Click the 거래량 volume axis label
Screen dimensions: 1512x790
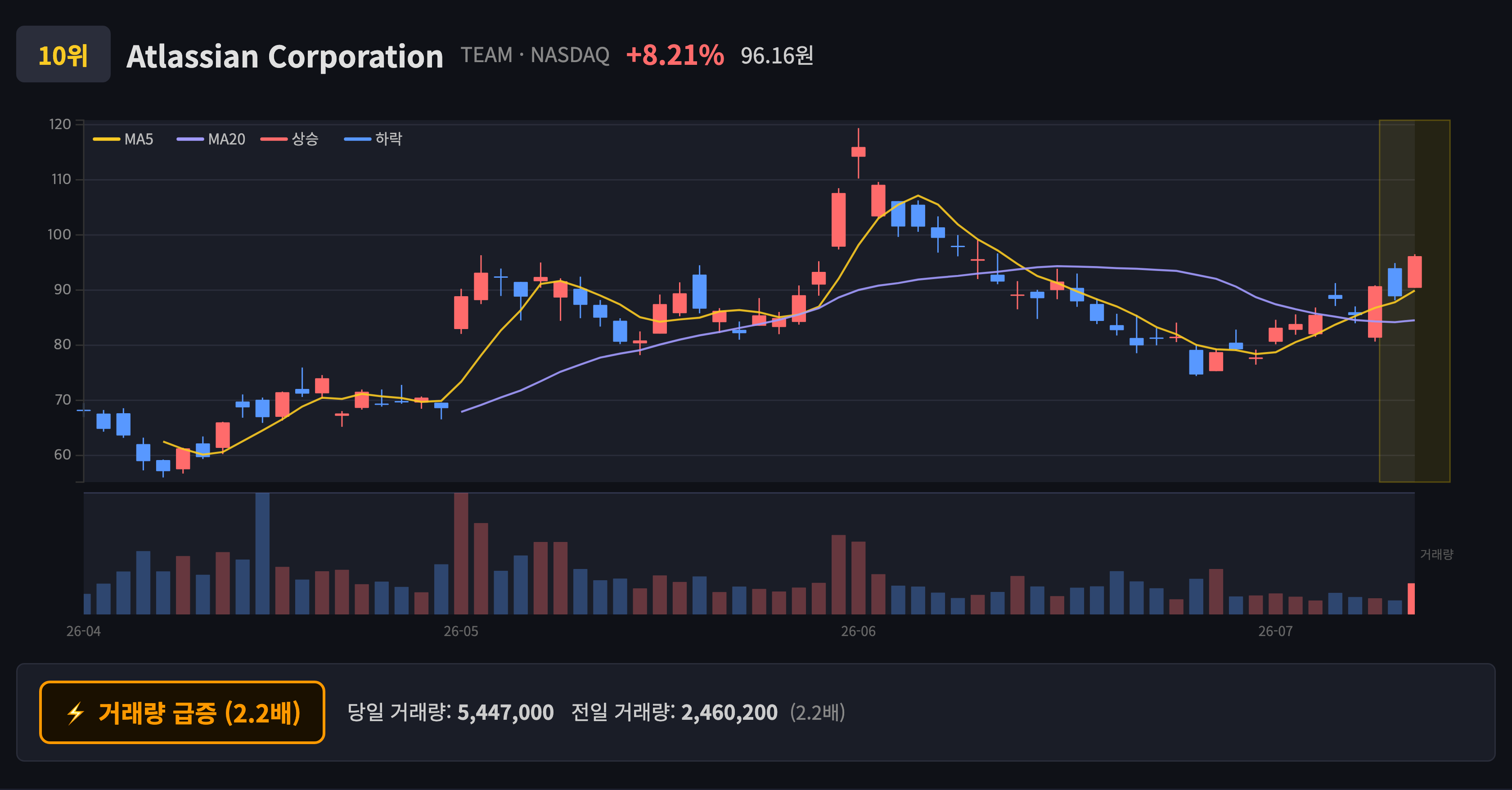[x=1436, y=554]
